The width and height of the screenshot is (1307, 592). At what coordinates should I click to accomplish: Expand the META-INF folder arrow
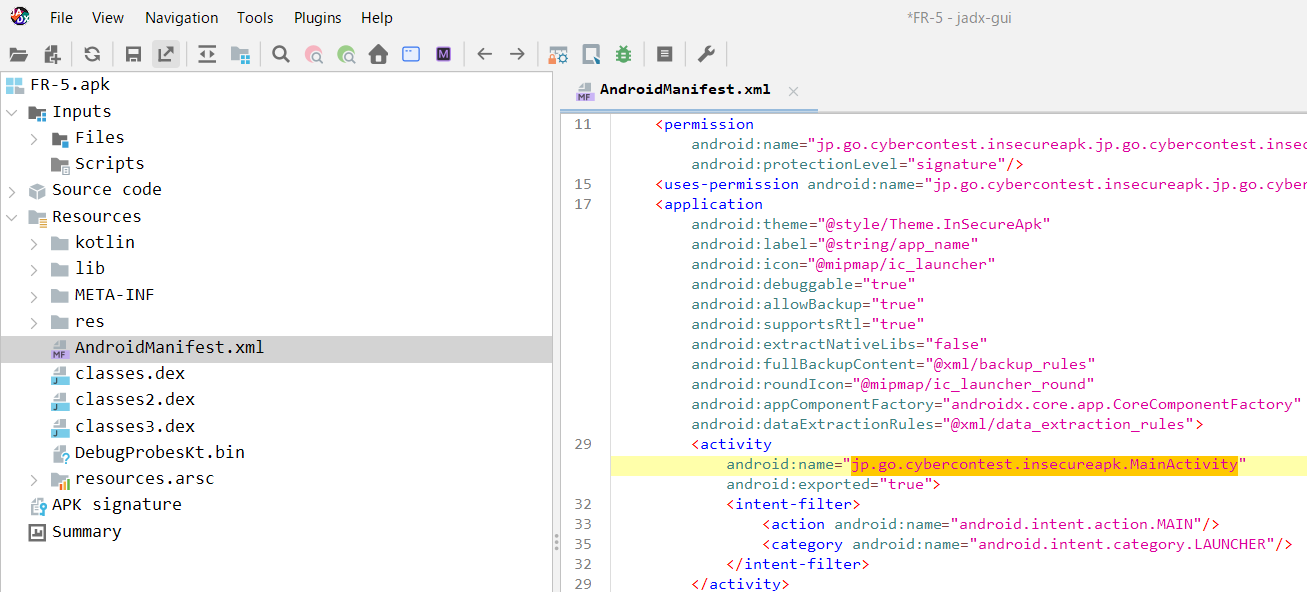click(34, 295)
